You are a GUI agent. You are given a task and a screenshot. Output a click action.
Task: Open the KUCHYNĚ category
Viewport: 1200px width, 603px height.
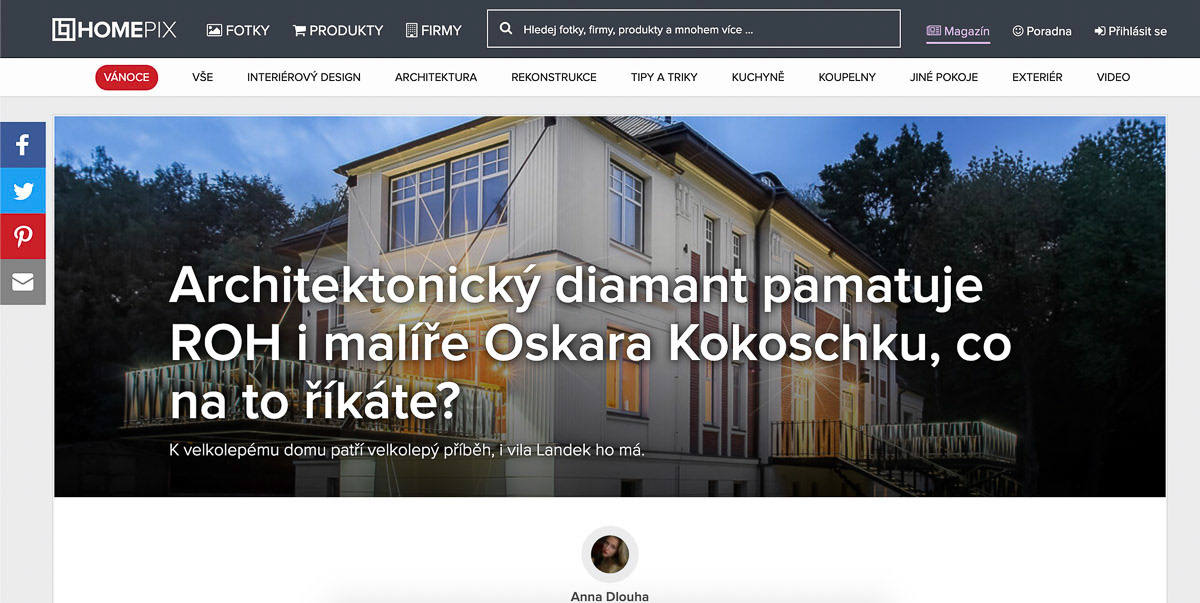758,77
